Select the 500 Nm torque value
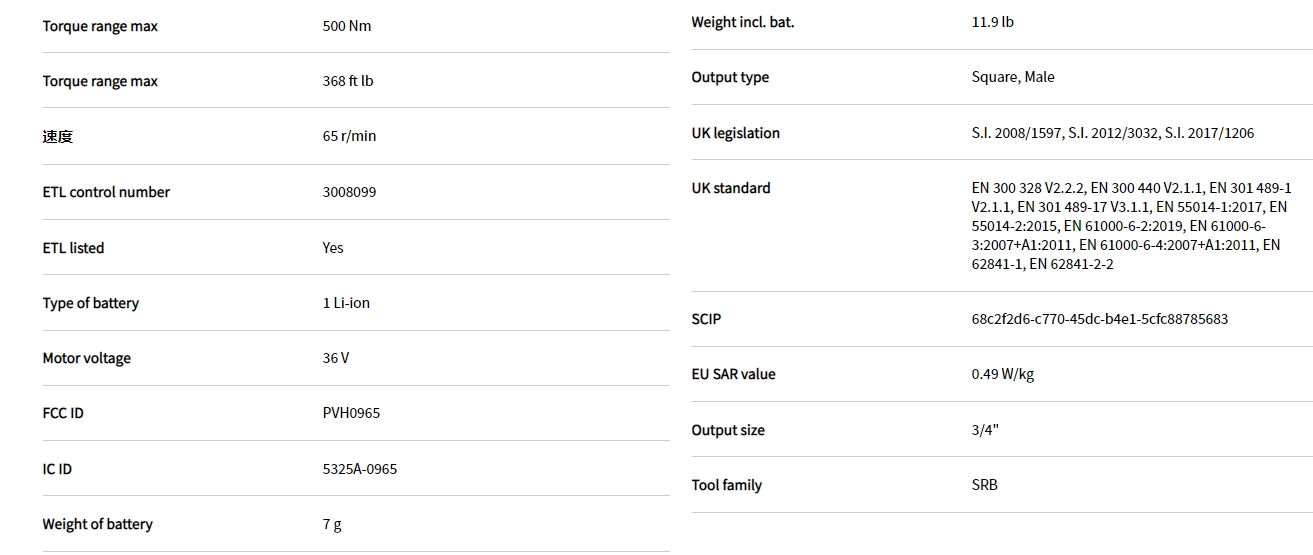Image resolution: width=1313 pixels, height=555 pixels. 346,26
